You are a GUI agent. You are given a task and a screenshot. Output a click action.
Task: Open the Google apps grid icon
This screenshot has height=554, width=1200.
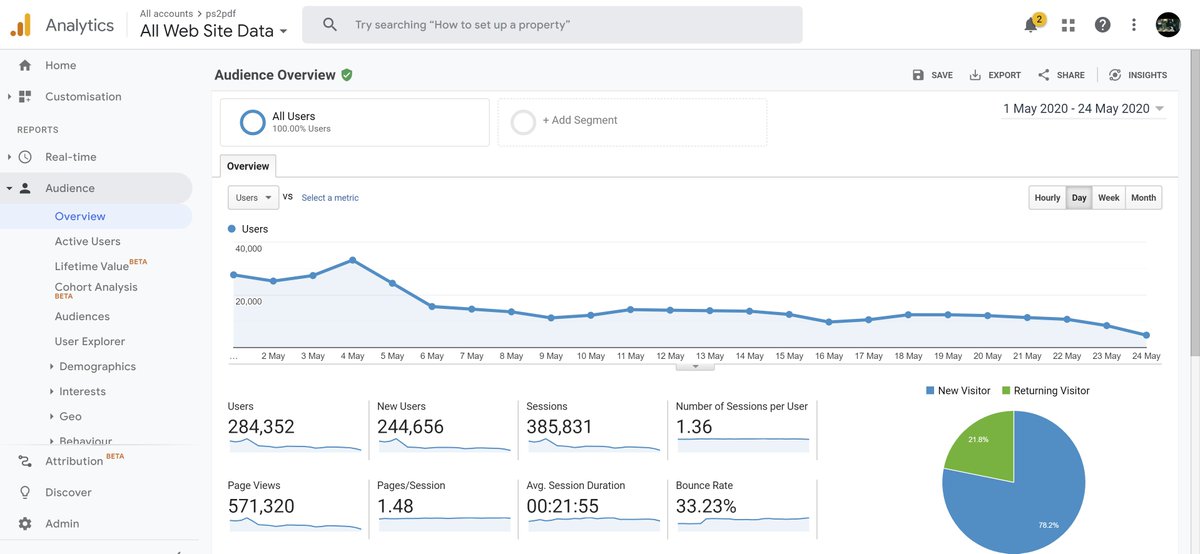click(1068, 25)
